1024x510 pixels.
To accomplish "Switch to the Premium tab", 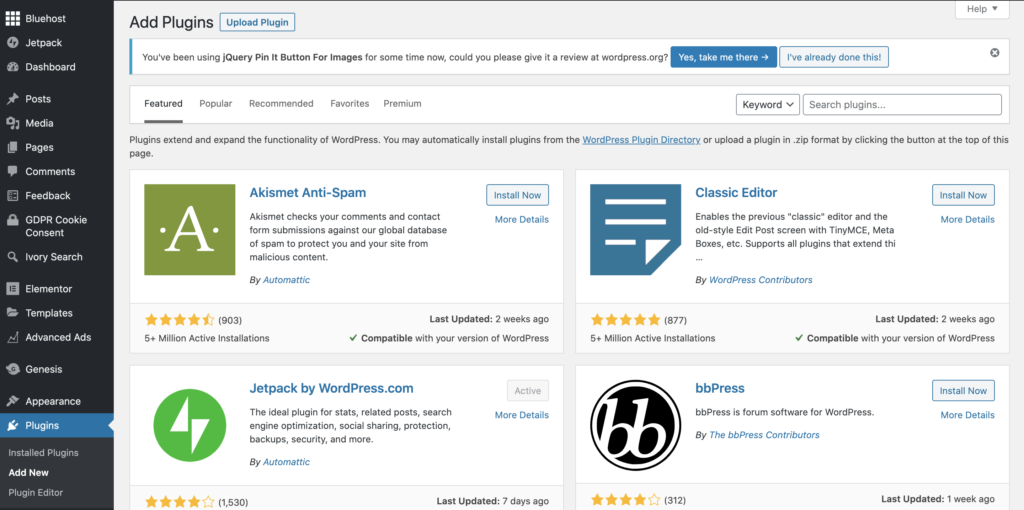I will (402, 104).
